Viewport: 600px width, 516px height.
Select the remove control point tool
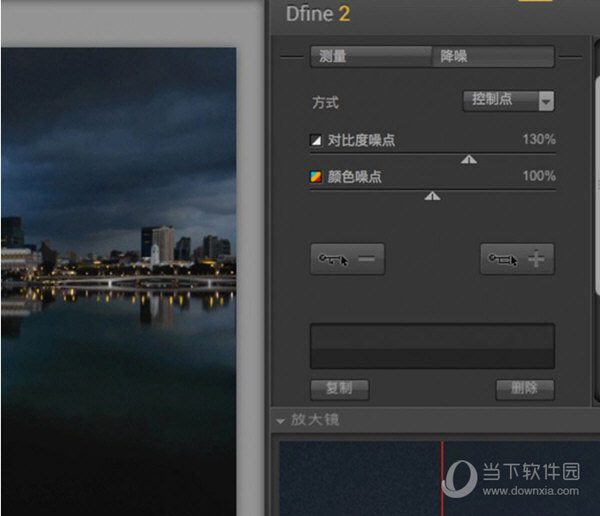coord(347,259)
